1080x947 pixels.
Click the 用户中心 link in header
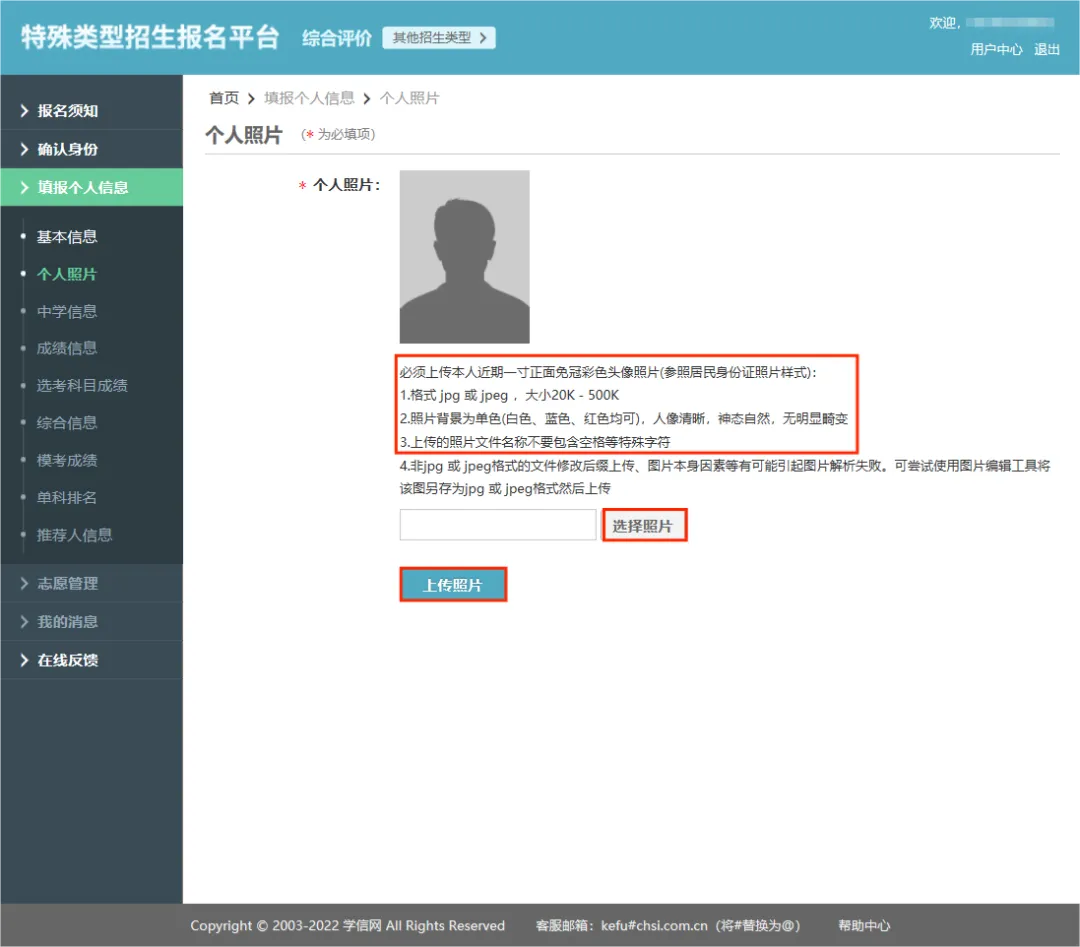[x=996, y=49]
